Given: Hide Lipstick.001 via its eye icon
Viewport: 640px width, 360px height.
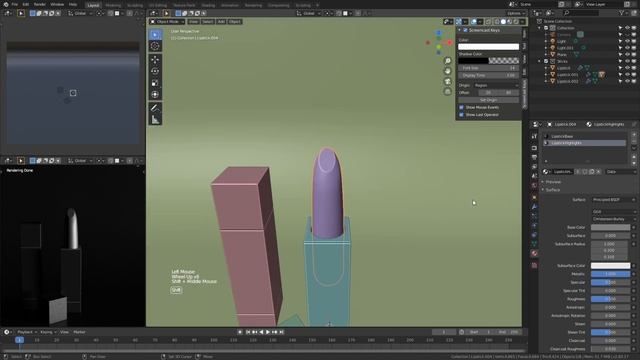Looking at the screenshot, I should [x=627, y=75].
